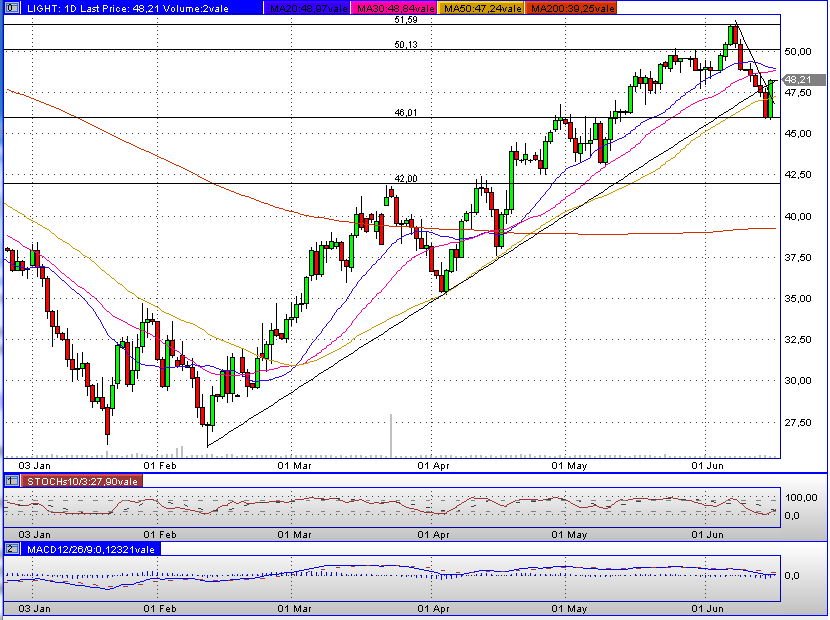Viewport: 830px width, 620px height.
Task: Click the 30,00 price axis label
Action: pyautogui.click(x=798, y=381)
